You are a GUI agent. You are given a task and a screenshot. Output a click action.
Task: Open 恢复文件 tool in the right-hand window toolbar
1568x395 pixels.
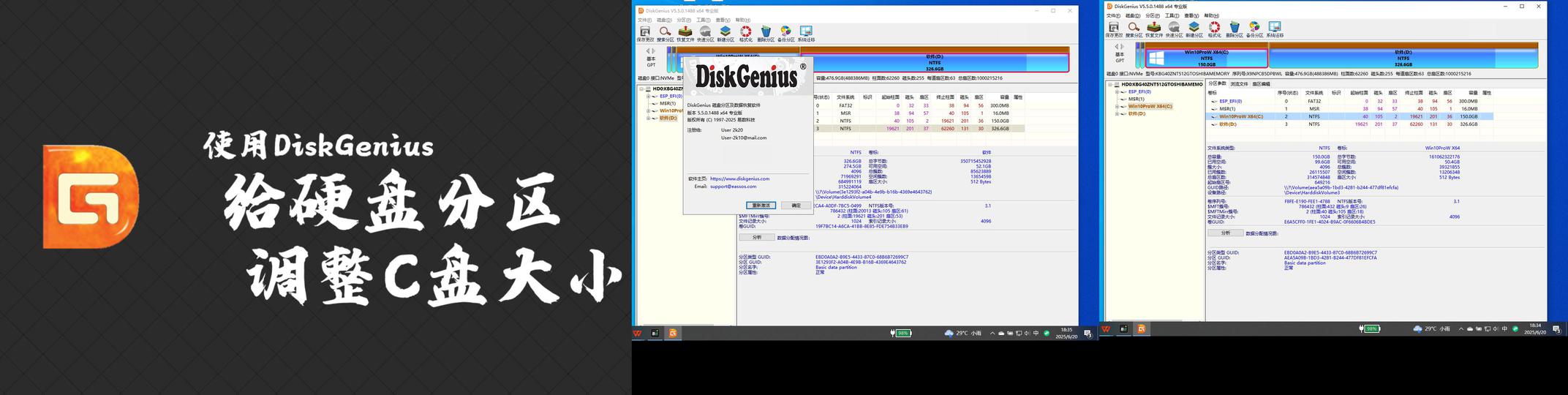coord(1153,29)
